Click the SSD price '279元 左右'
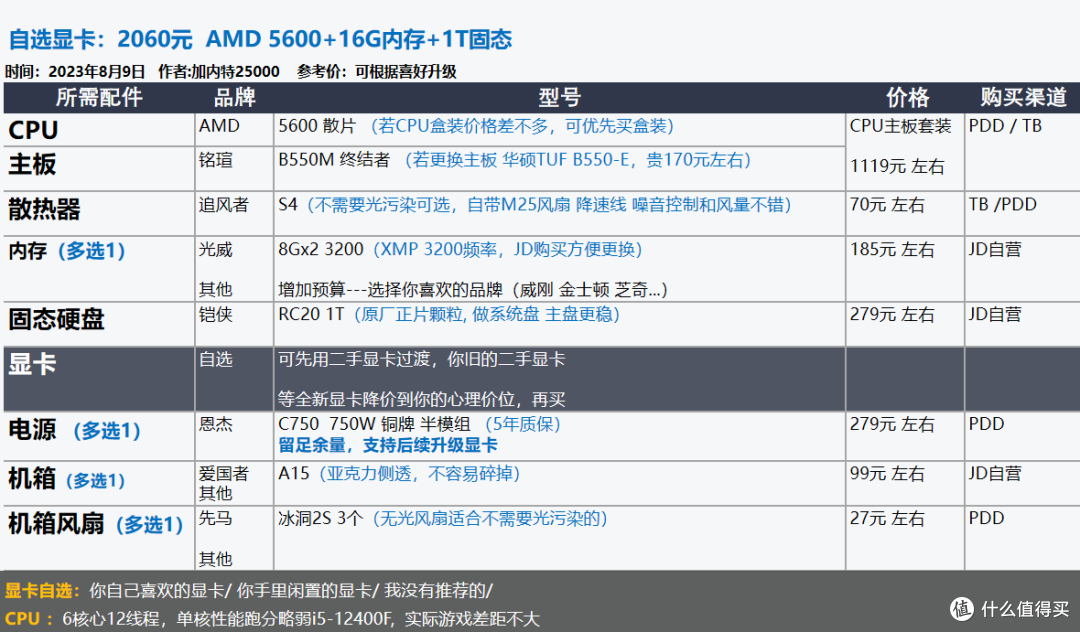Screen dimensions: 1080x632 point(892,315)
